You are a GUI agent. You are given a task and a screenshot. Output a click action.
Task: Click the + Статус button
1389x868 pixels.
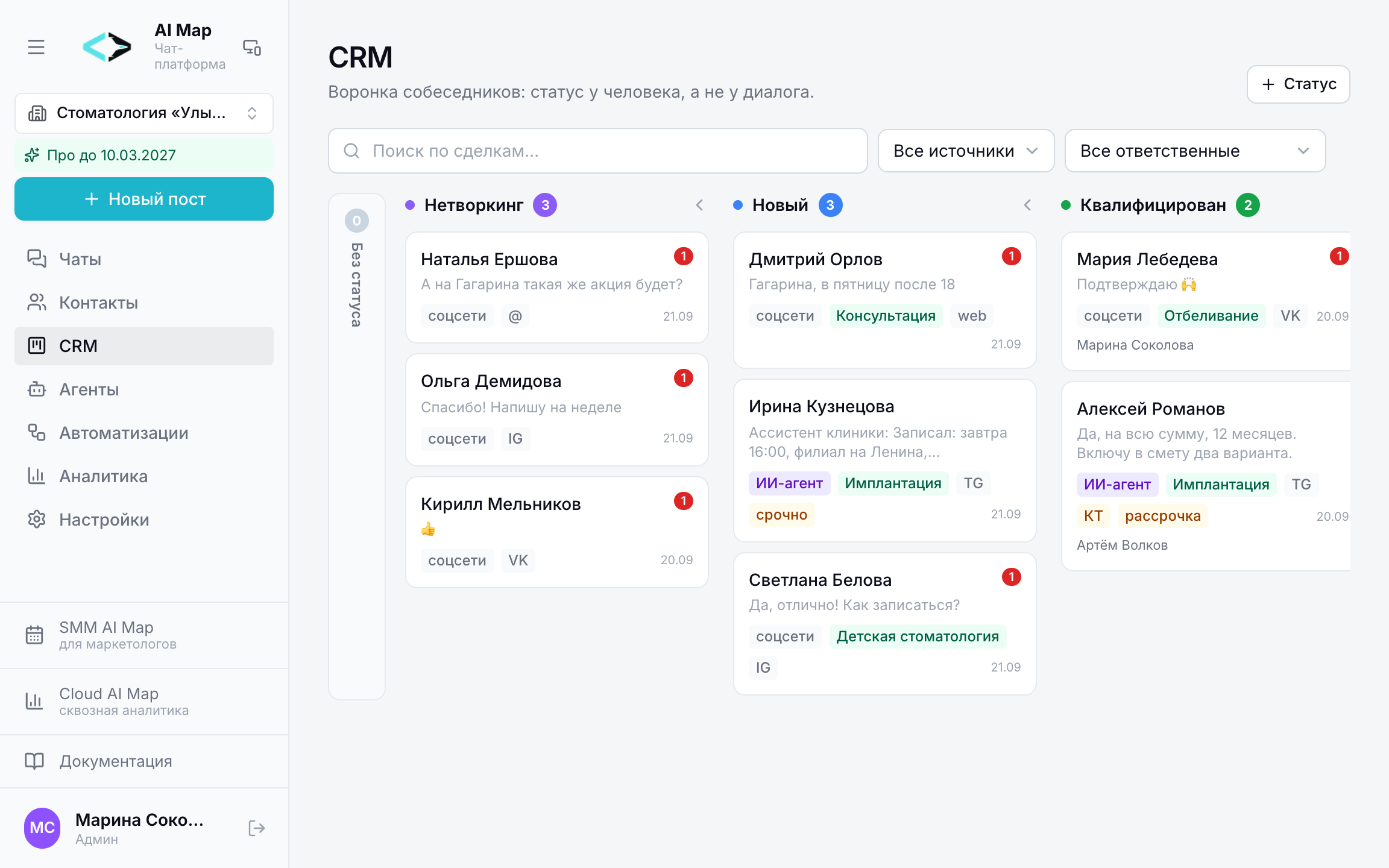(x=1298, y=84)
